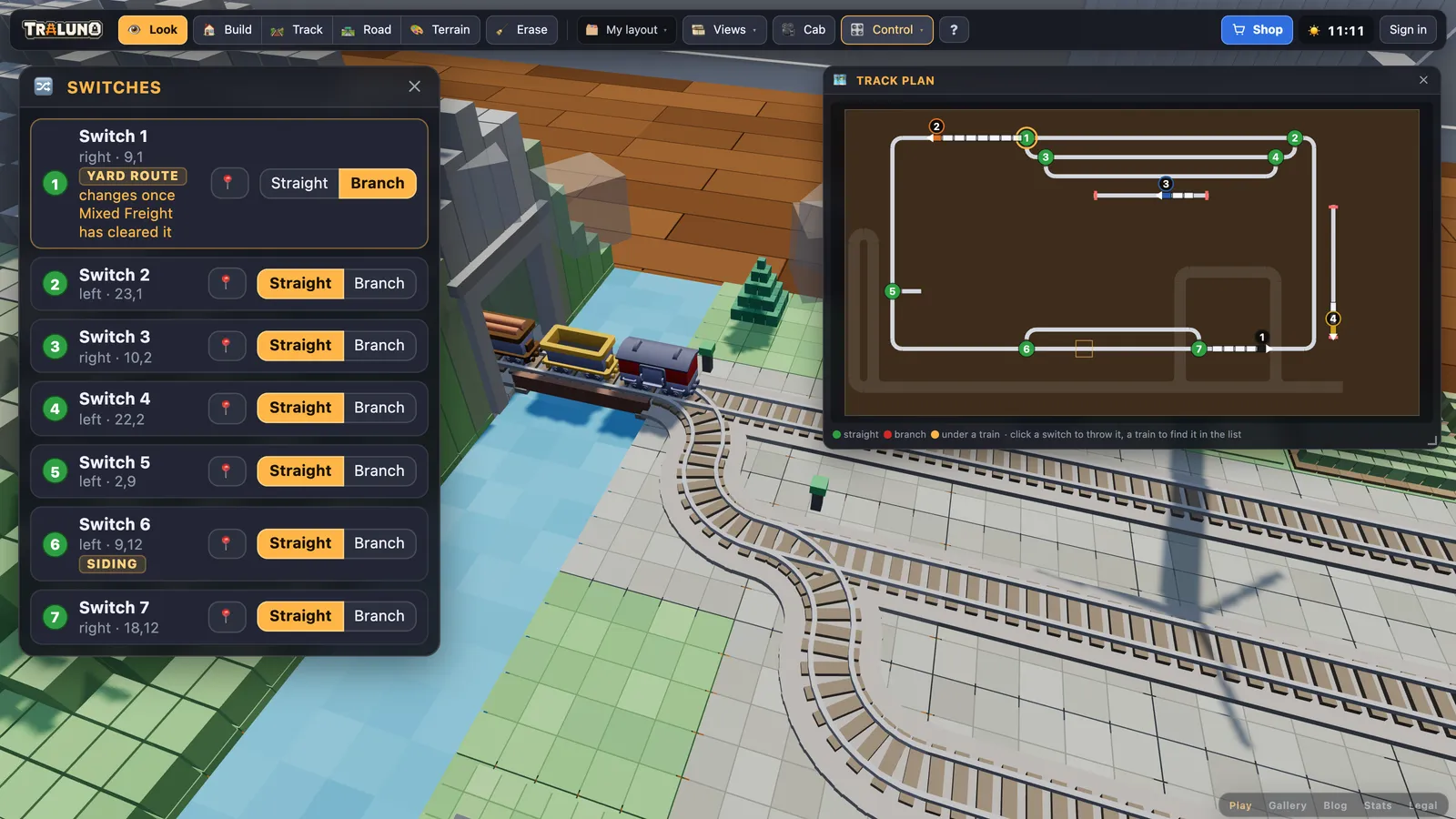Click the Traluno logo
Screen dimensions: 1456x819
pos(63,29)
